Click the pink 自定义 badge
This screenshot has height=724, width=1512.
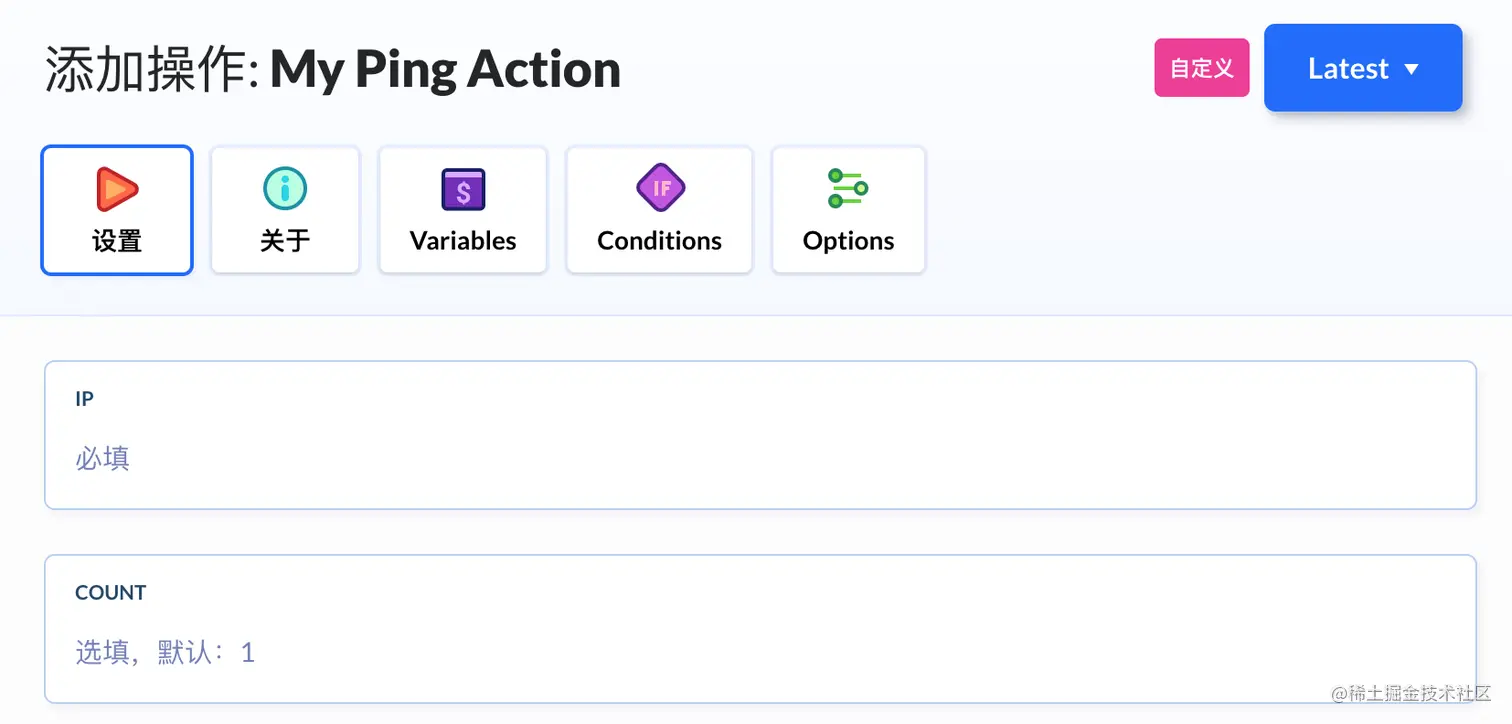tap(1202, 68)
